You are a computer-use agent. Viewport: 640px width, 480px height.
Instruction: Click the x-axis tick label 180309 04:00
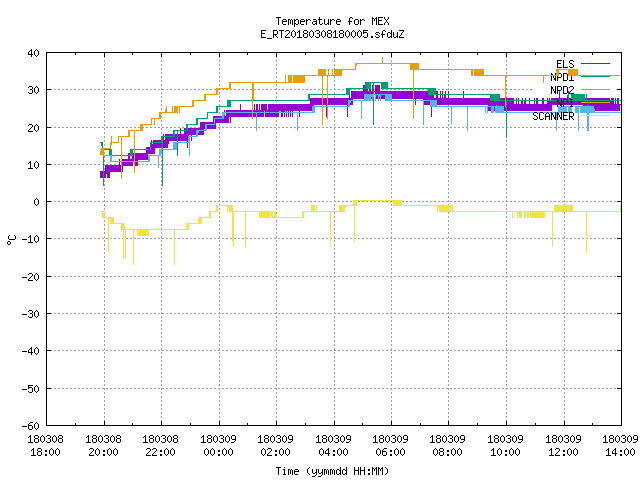tap(333, 446)
